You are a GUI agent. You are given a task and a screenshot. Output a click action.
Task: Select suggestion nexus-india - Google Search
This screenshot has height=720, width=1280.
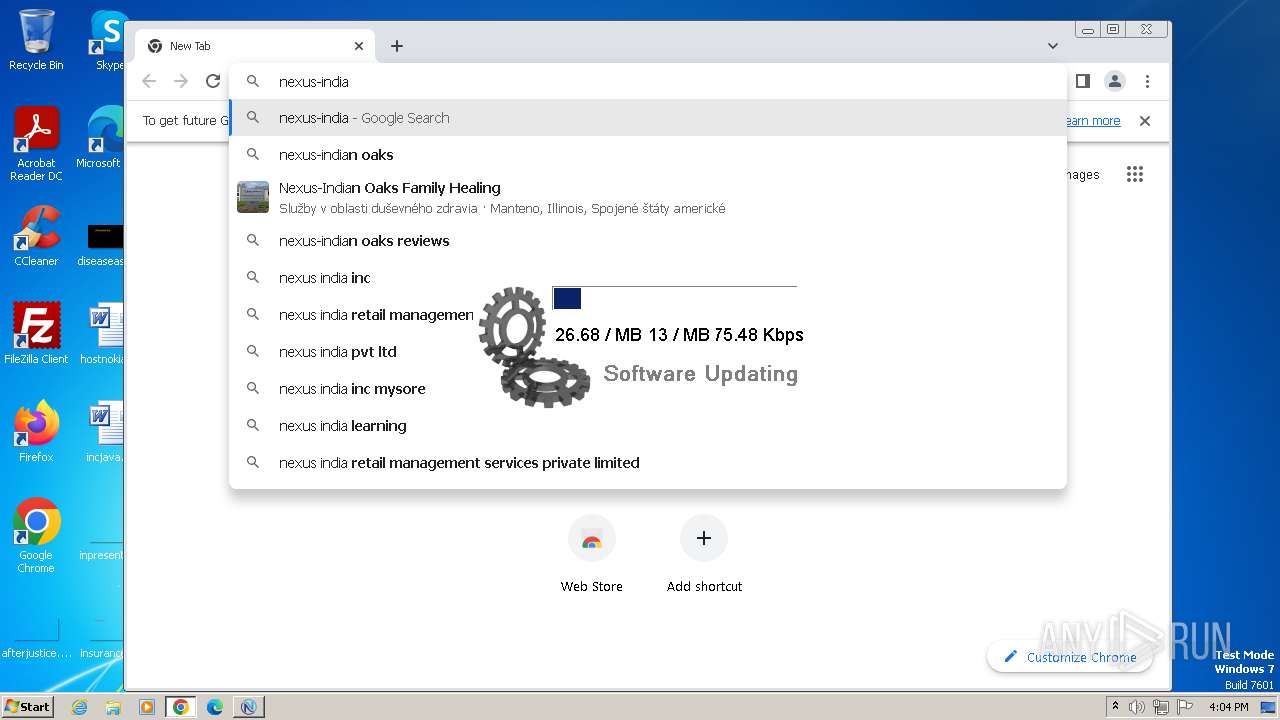point(648,118)
